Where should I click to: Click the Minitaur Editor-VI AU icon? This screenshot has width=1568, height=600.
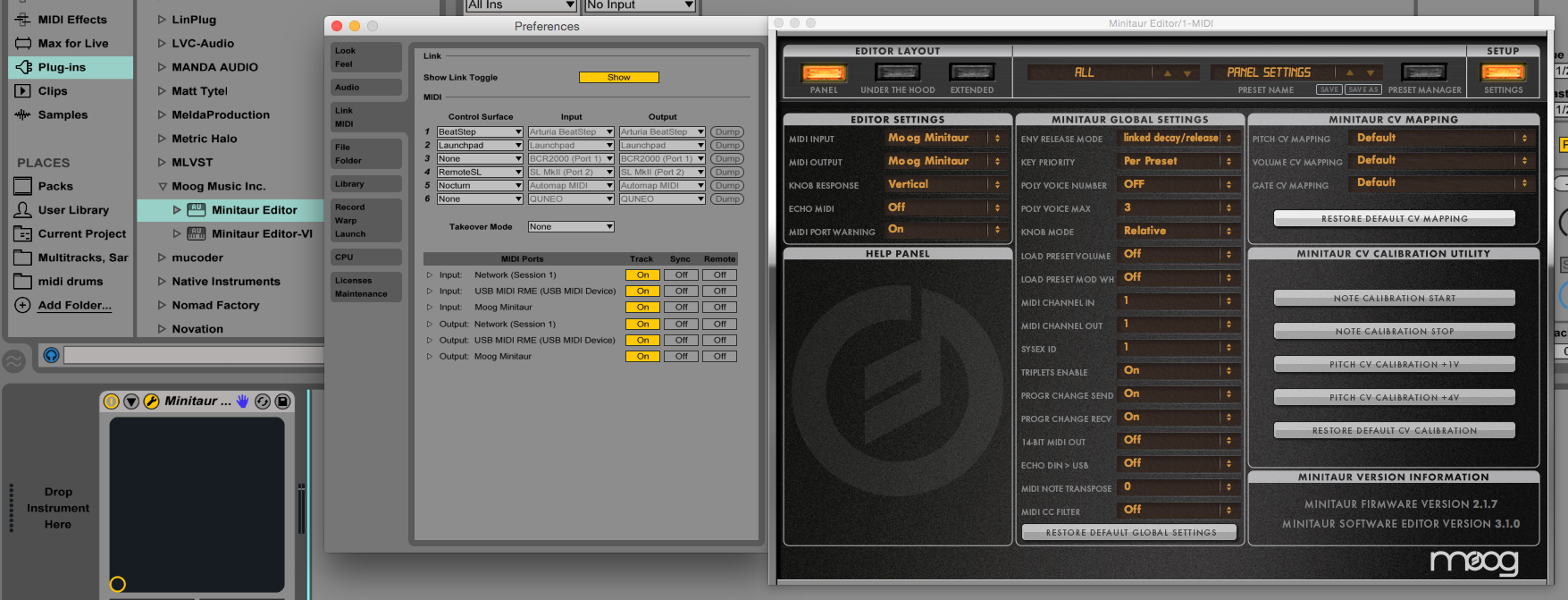pyautogui.click(x=196, y=233)
